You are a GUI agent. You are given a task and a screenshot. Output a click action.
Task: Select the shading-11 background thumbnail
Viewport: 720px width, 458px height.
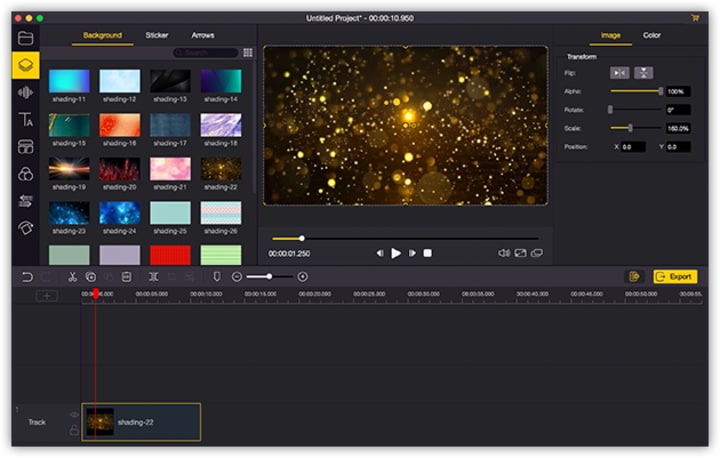[x=69, y=81]
